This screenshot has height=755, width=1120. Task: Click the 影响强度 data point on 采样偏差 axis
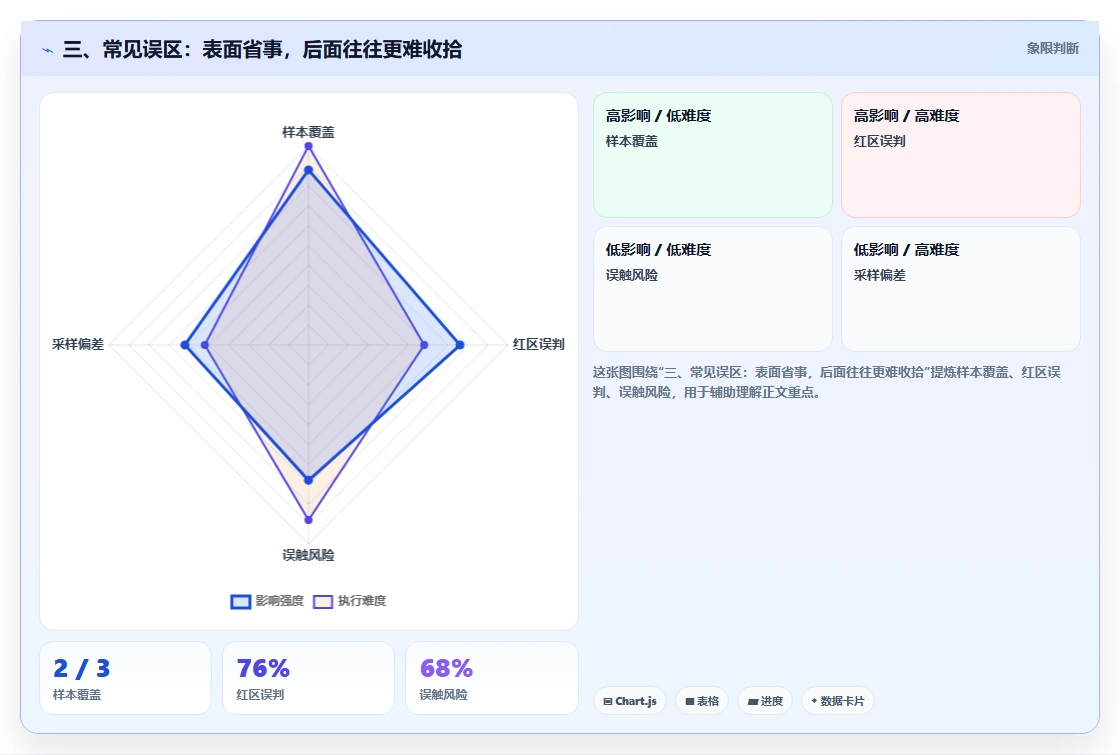point(185,345)
